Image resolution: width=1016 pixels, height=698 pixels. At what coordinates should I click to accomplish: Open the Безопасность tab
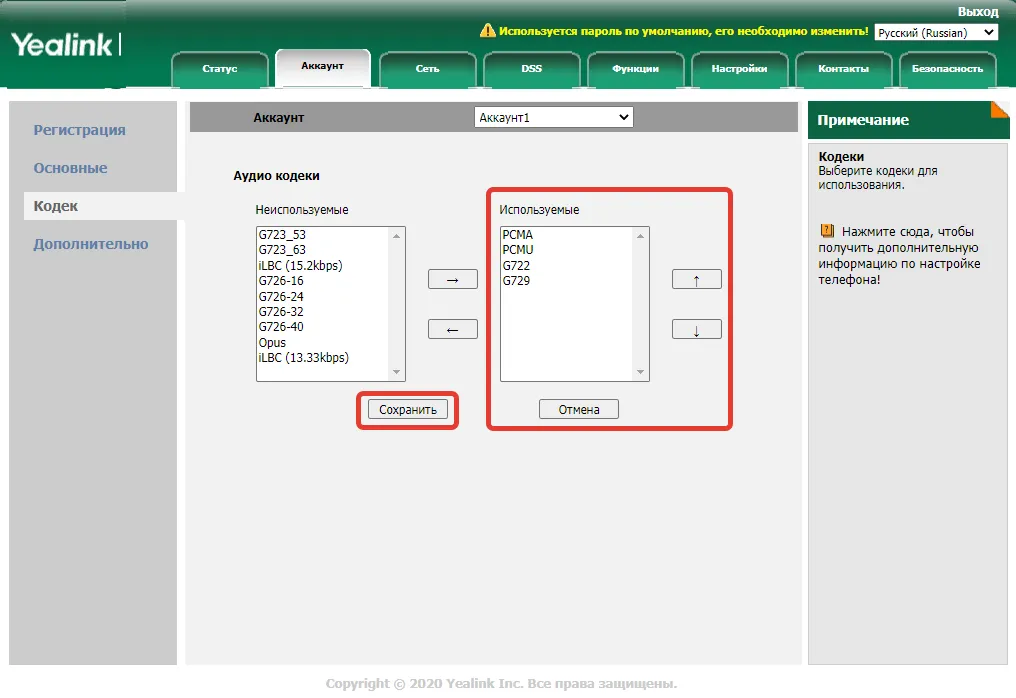947,69
